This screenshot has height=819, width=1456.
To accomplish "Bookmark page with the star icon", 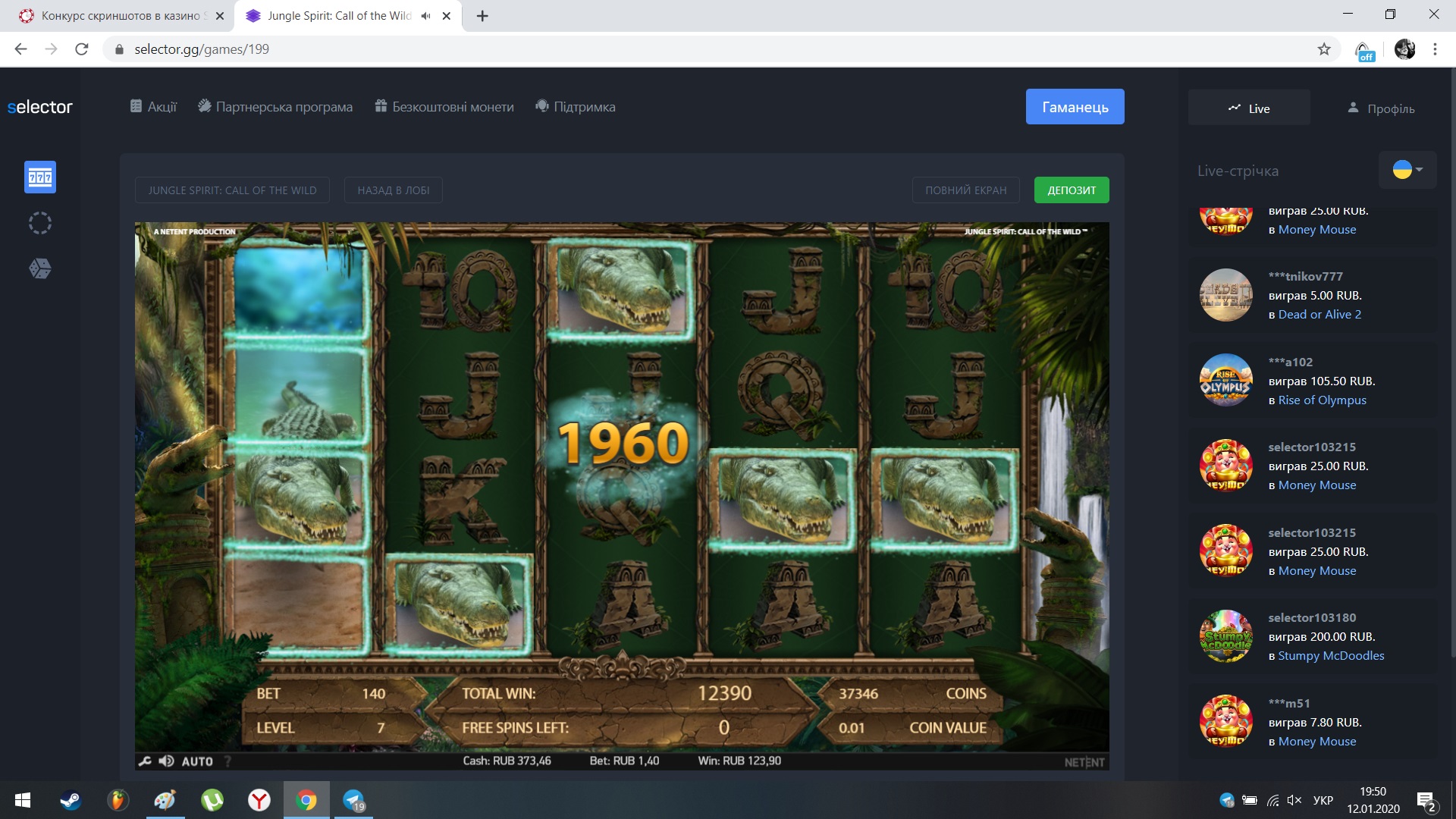I will coord(1324,49).
